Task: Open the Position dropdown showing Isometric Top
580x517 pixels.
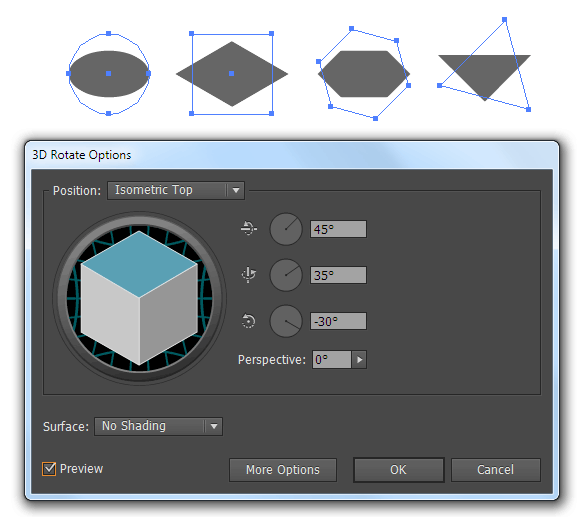Action: (x=176, y=190)
